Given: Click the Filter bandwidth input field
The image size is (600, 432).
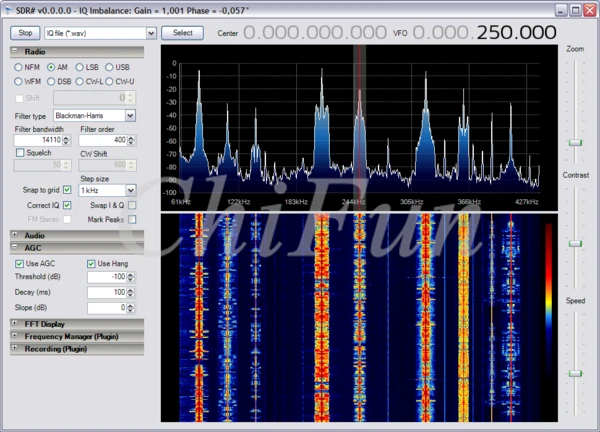Looking at the screenshot, I should pyautogui.click(x=38, y=140).
